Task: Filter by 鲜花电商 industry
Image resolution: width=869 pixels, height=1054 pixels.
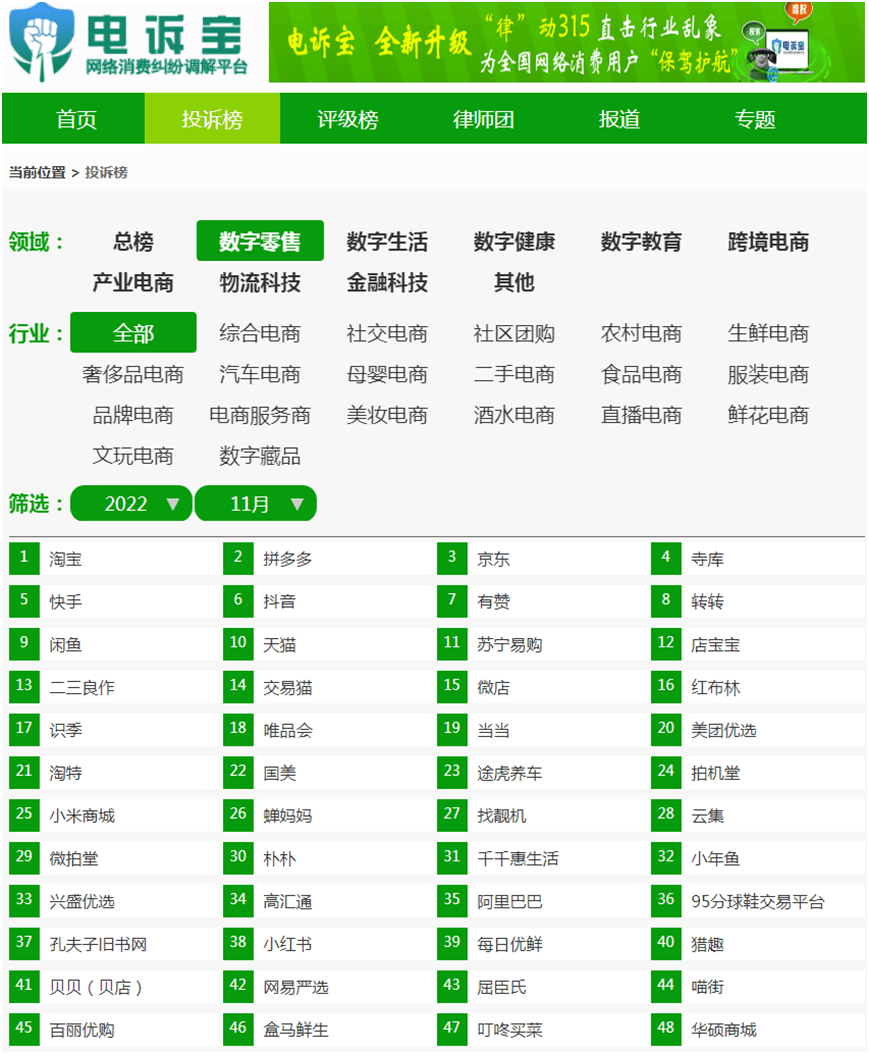Action: 768,415
